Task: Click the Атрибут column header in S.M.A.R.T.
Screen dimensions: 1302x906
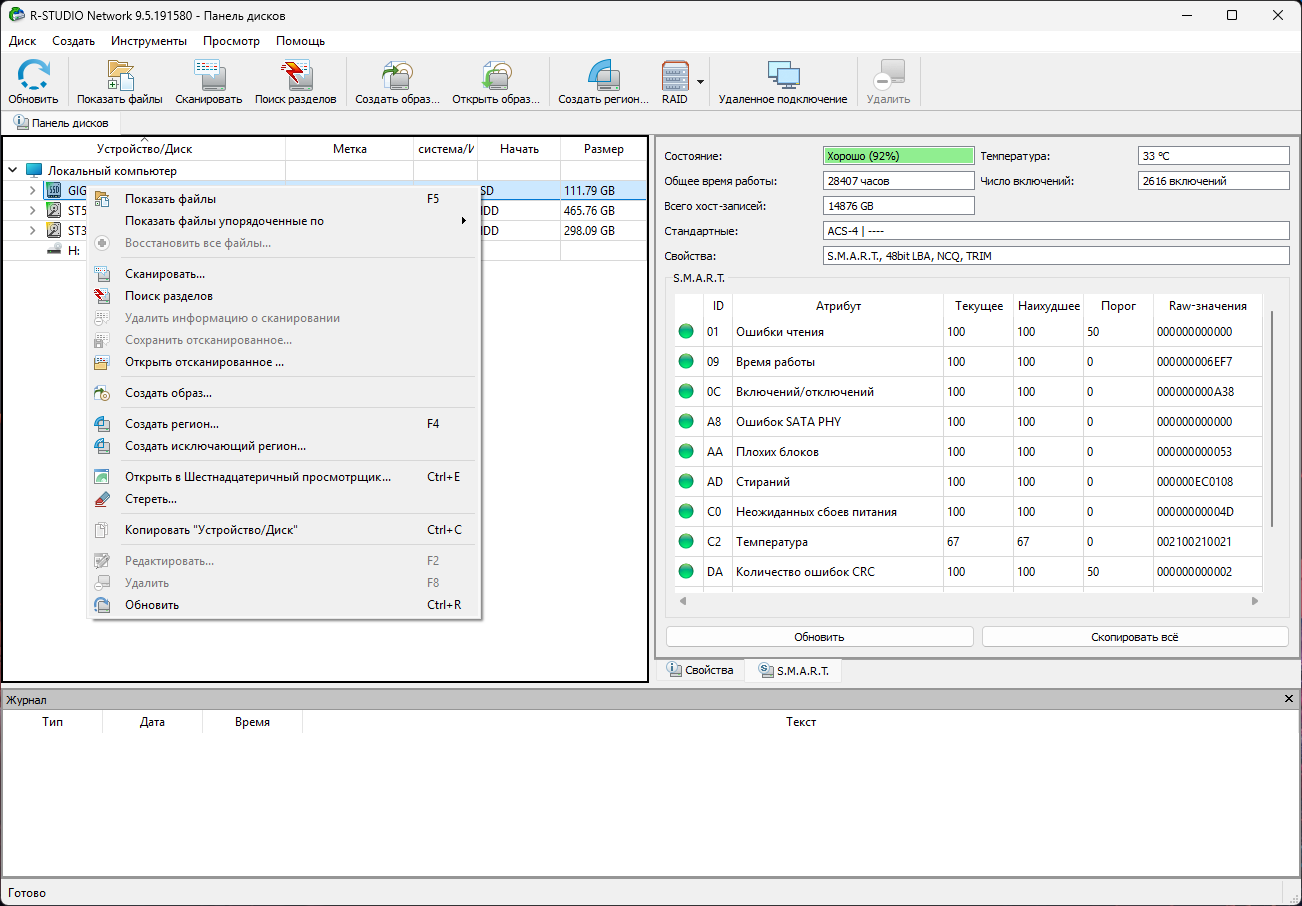Action: (x=838, y=306)
